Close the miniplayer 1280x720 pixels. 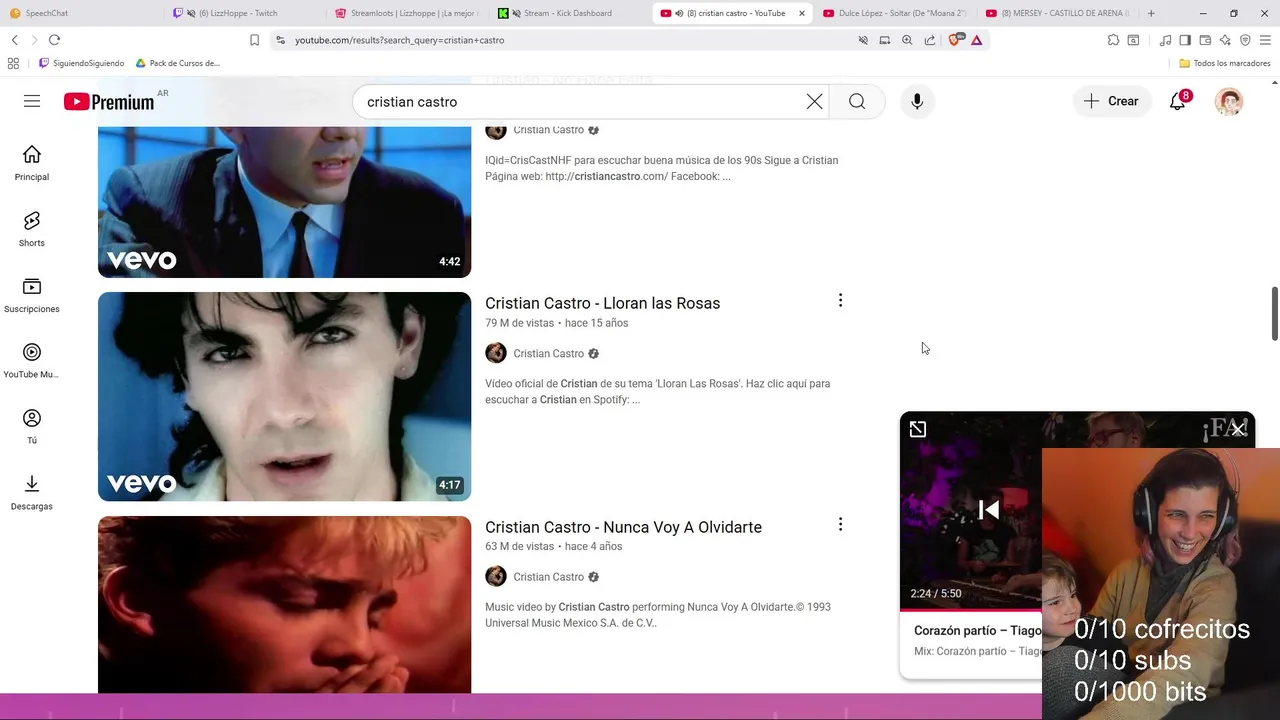click(1238, 429)
